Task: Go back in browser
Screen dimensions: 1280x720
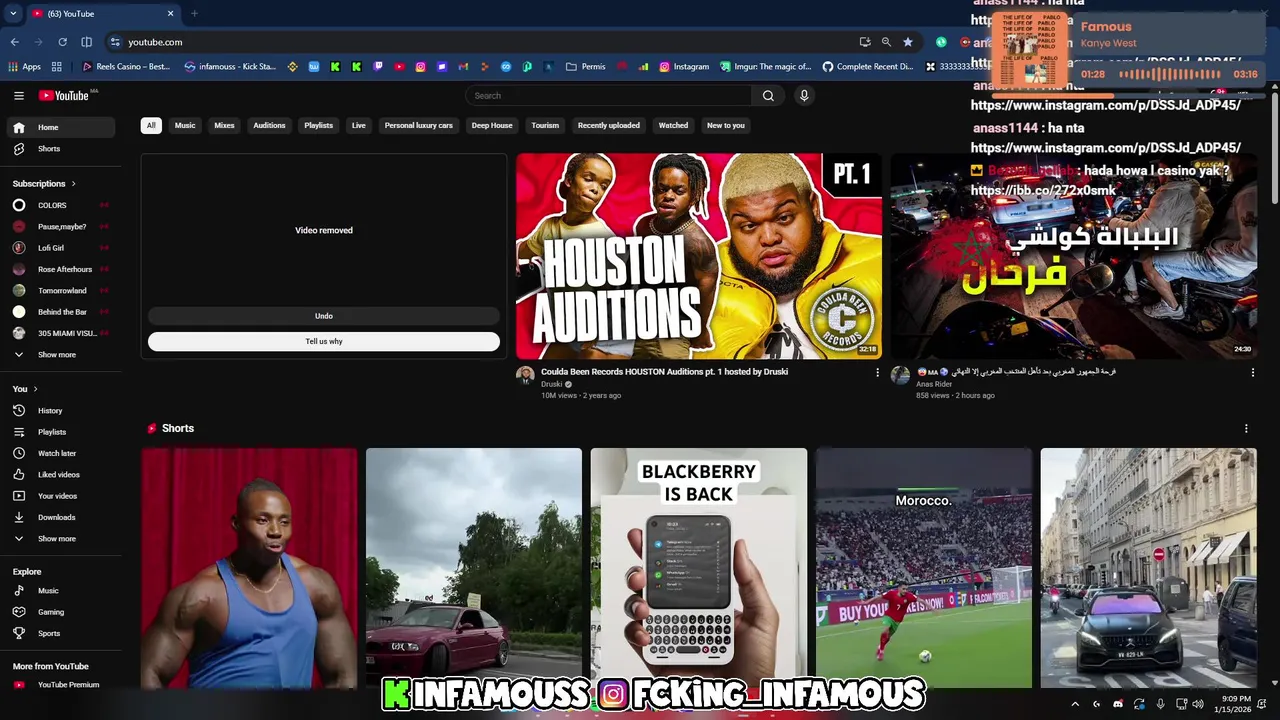Action: click(x=14, y=42)
